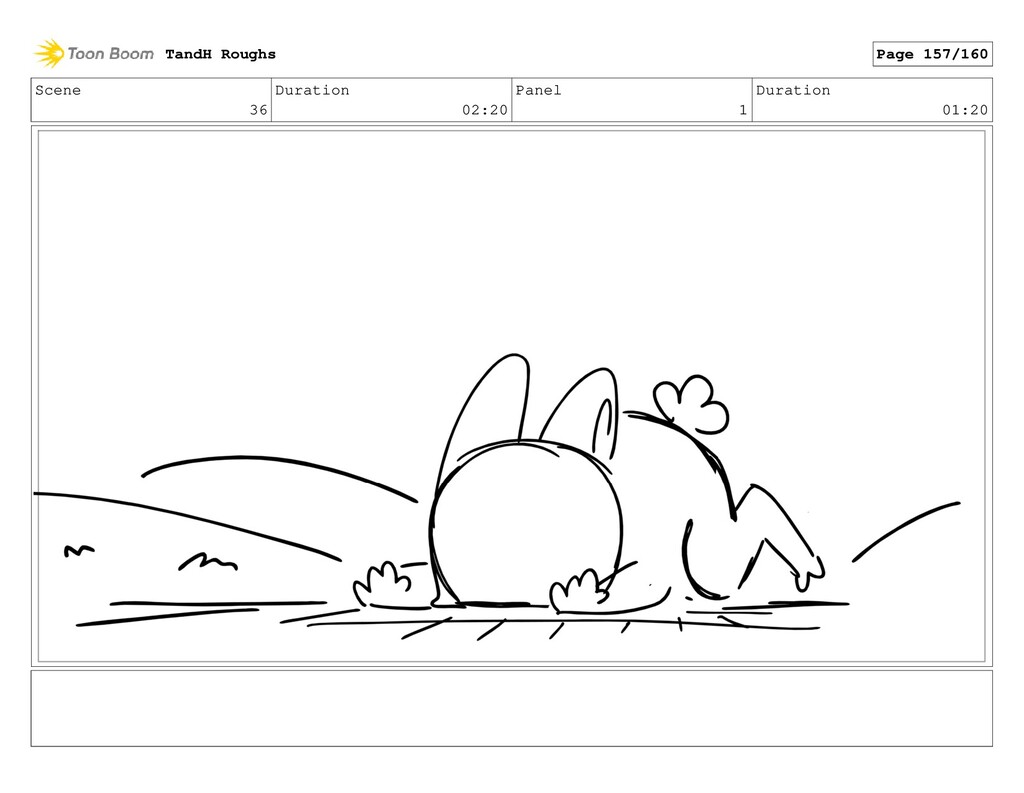Select panel duration value '01:20'
Viewport: 1024px width, 793px height.
point(965,110)
